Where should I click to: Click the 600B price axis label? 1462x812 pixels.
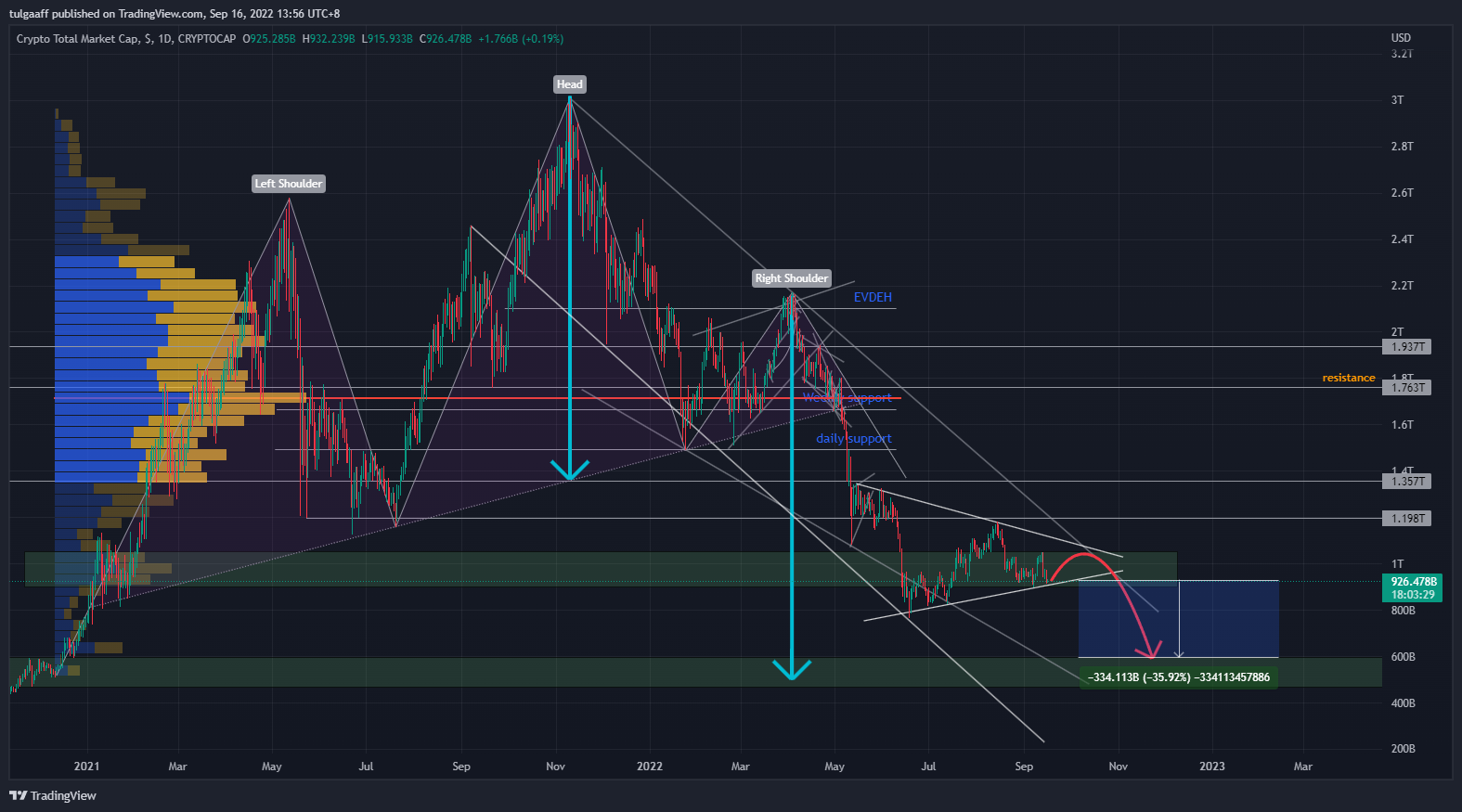[1403, 657]
